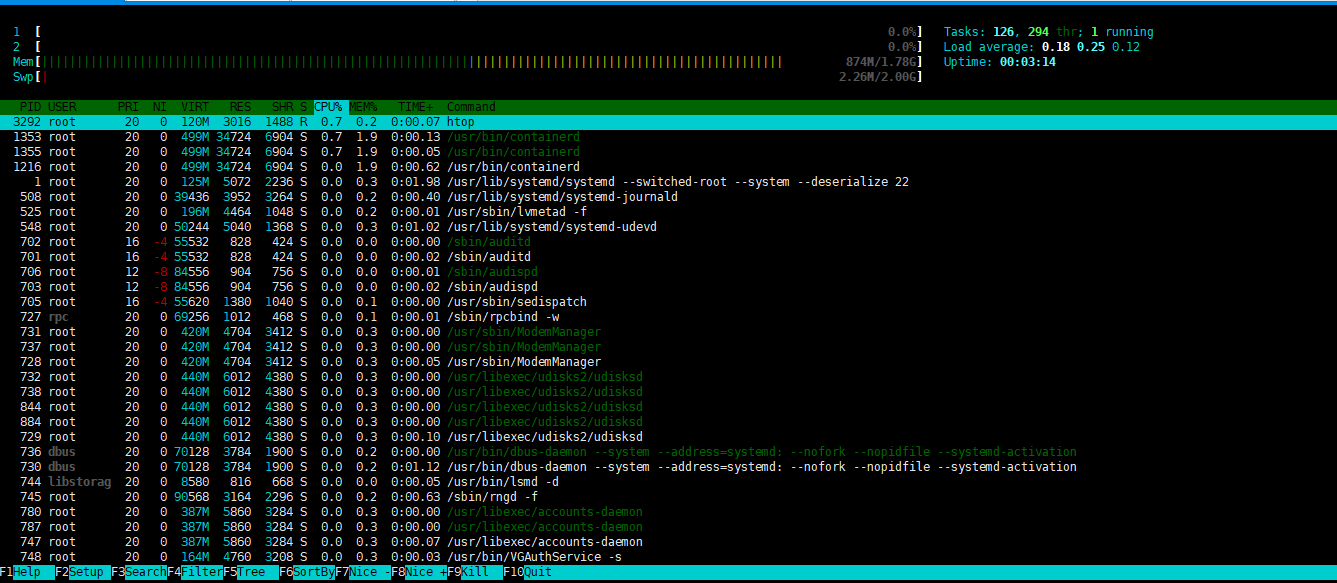This screenshot has width=1337, height=583.
Task: Sort by the SHR column header
Action: pos(282,107)
